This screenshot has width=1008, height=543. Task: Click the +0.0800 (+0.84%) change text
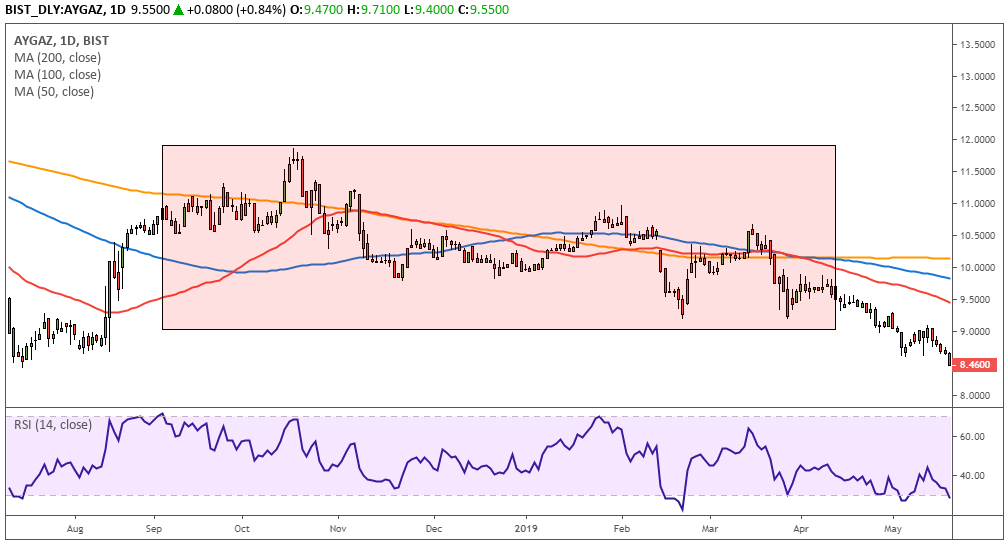point(236,10)
